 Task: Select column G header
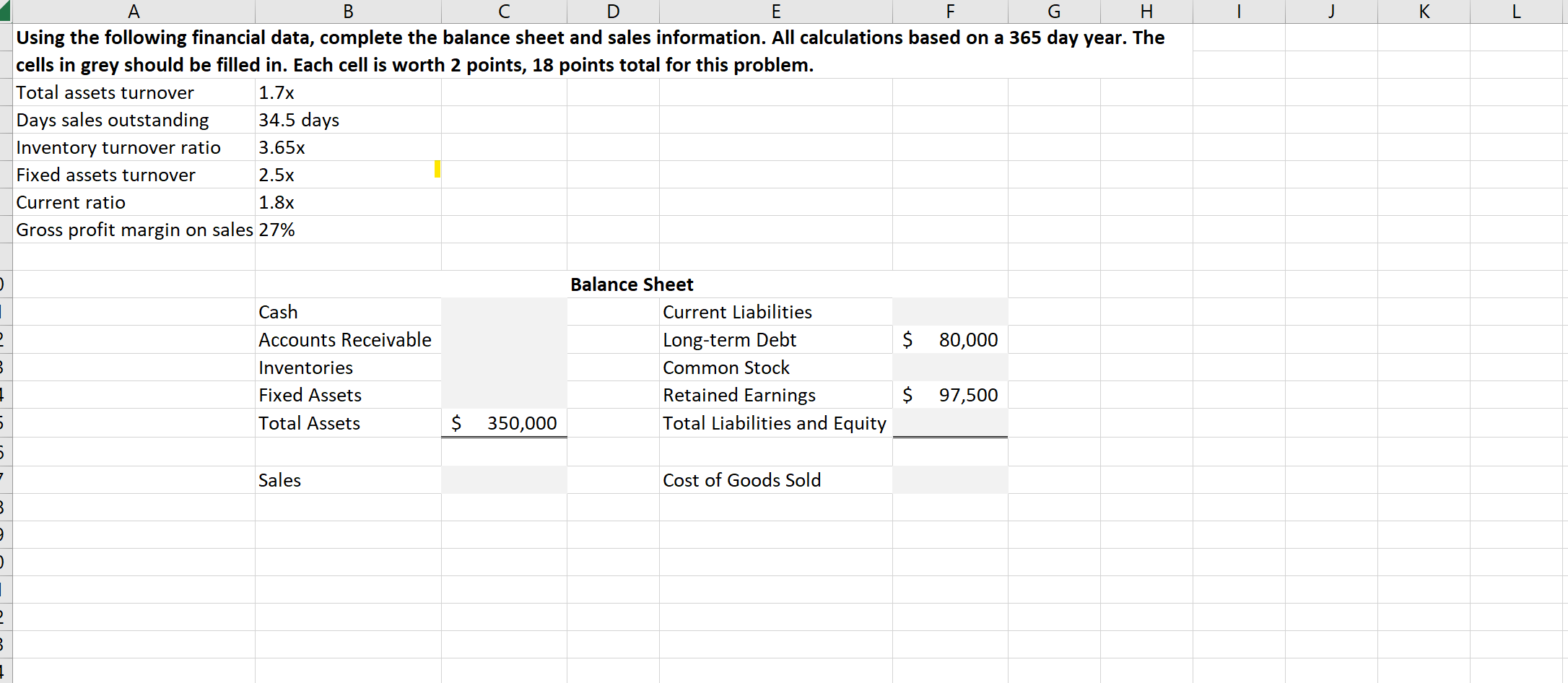(1054, 12)
